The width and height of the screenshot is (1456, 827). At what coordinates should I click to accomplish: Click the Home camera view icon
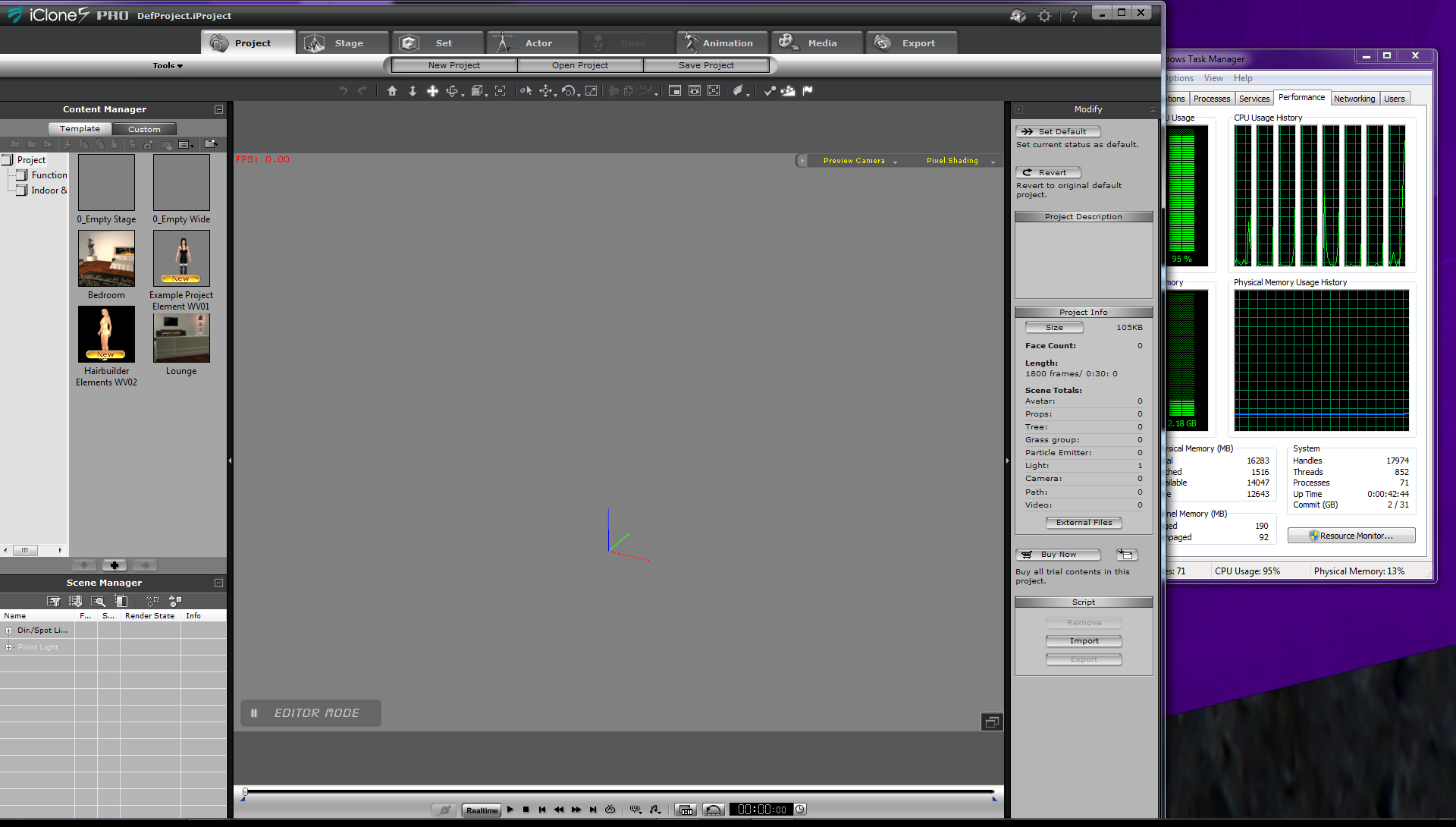tap(392, 91)
